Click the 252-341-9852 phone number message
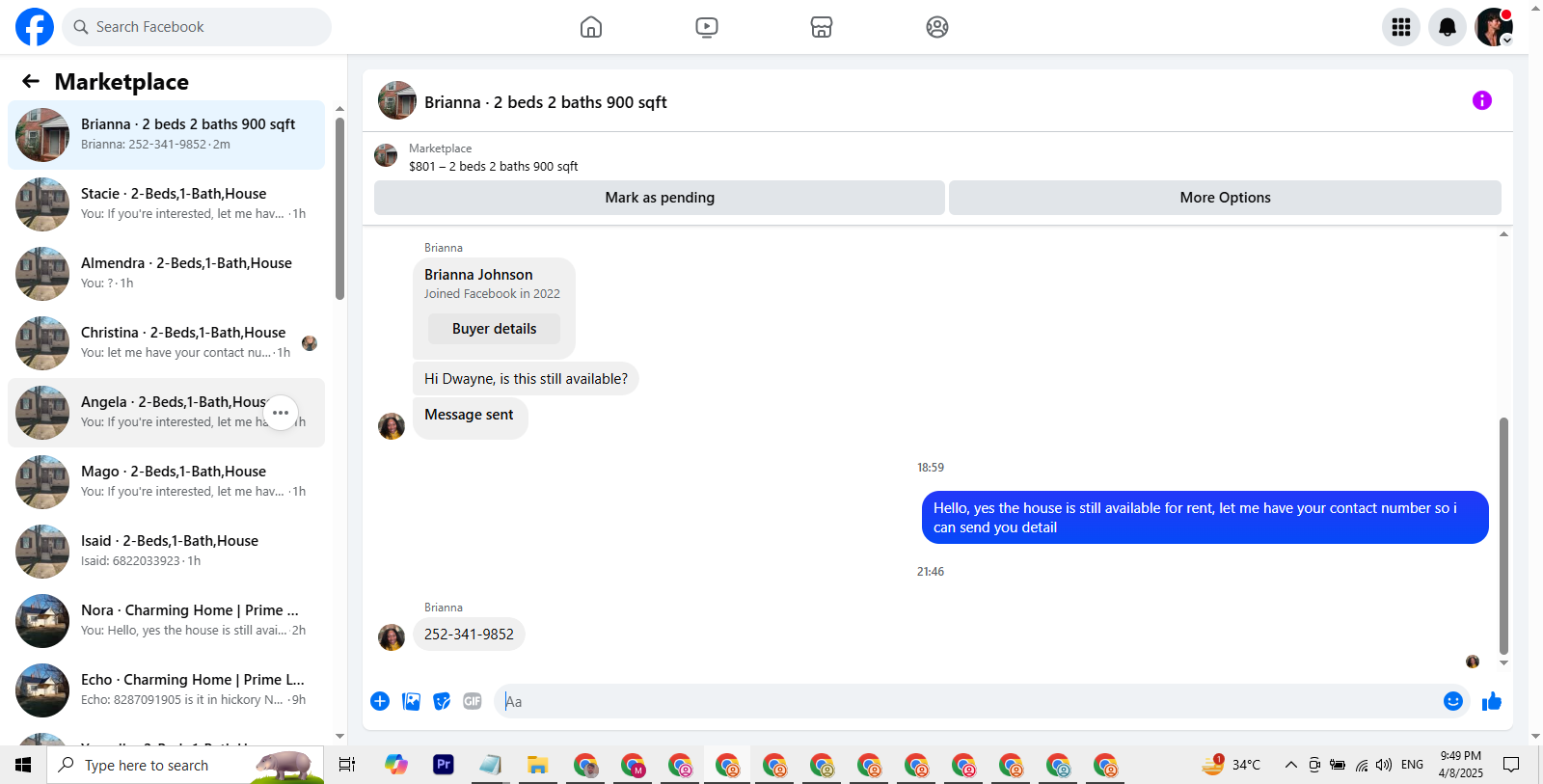The image size is (1543, 784). click(469, 635)
